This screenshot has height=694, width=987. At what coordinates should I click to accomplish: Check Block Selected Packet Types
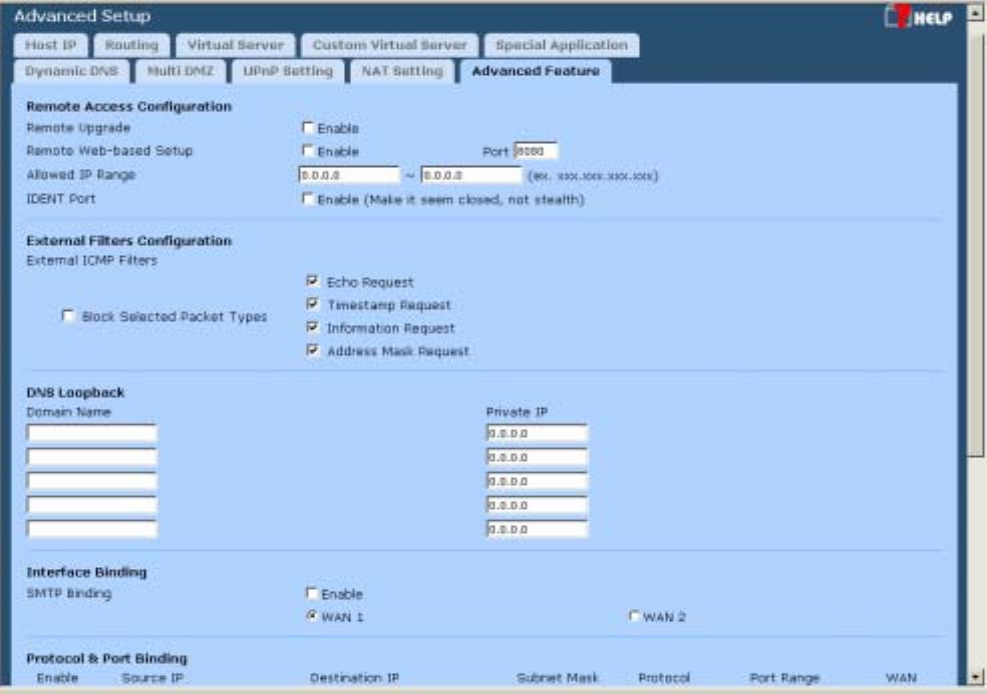[68, 315]
